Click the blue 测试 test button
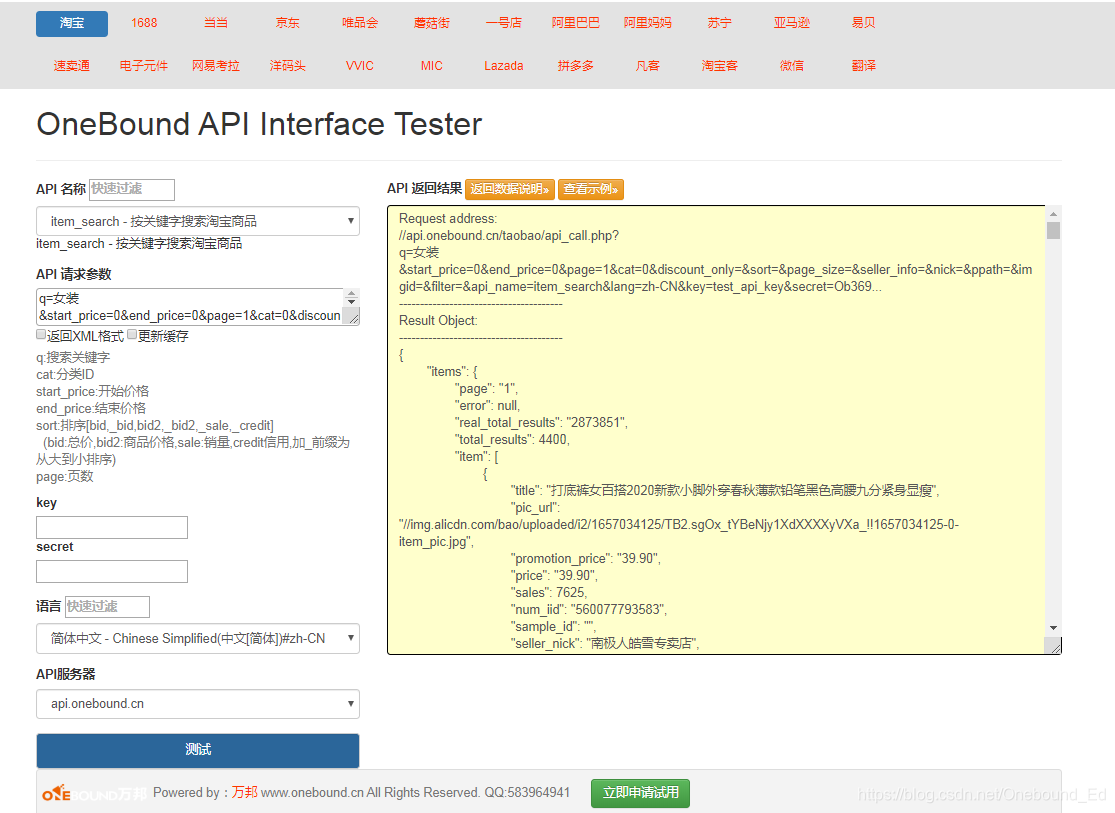1115x813 pixels. (x=198, y=750)
